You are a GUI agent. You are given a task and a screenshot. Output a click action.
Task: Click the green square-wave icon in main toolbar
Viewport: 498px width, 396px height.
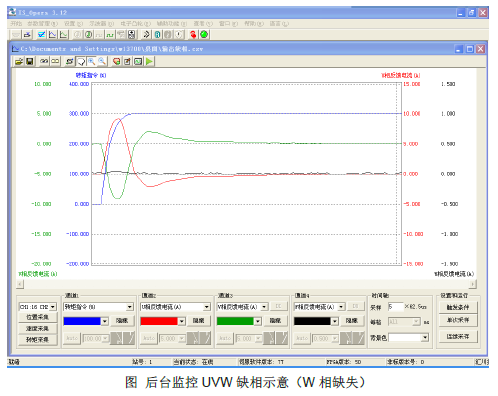(110, 34)
